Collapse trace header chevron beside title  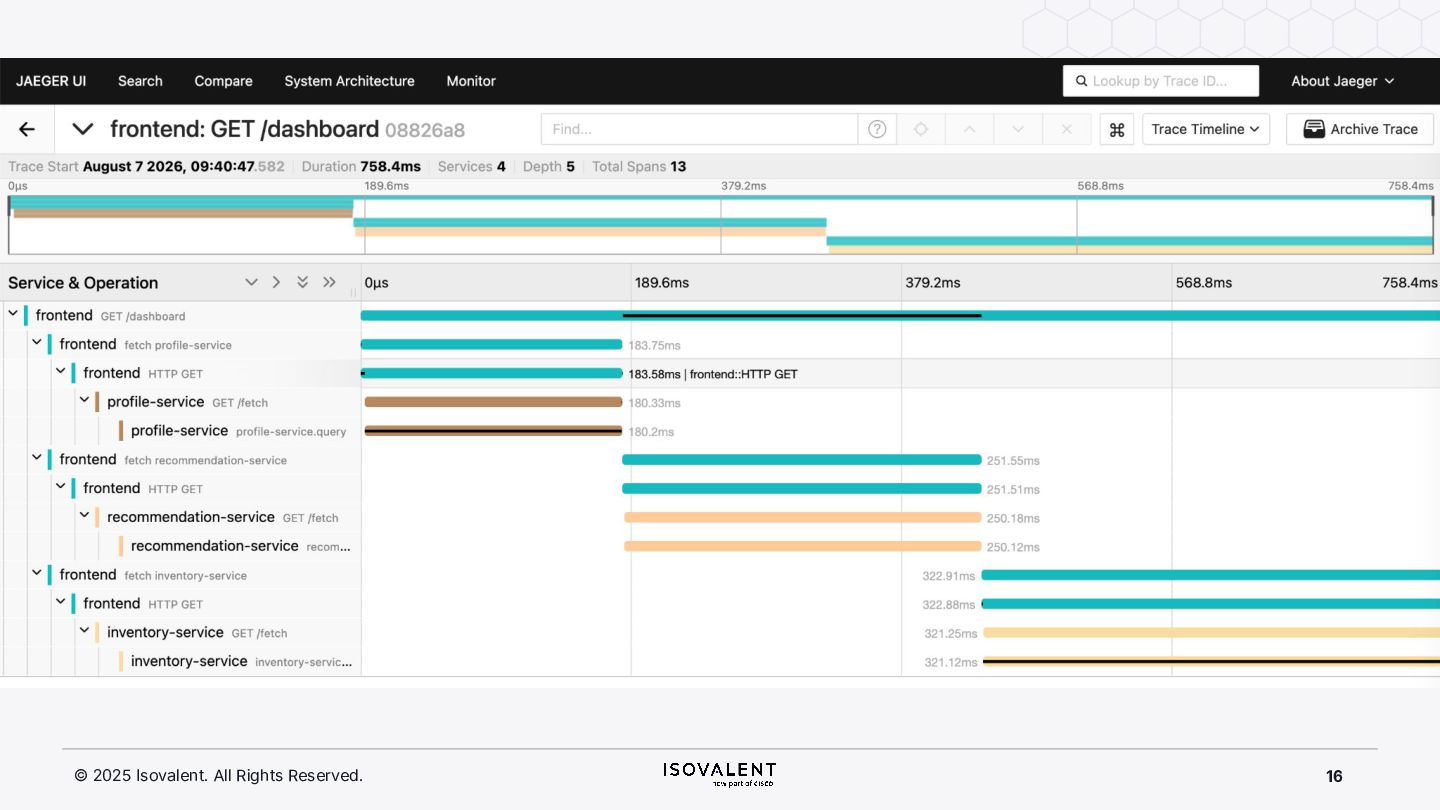pos(83,129)
